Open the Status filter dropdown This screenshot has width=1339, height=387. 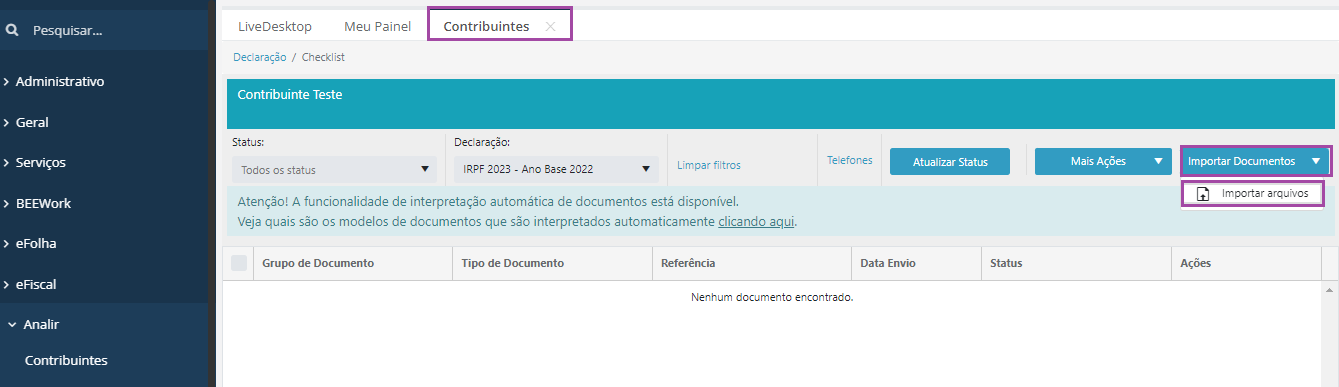(334, 169)
